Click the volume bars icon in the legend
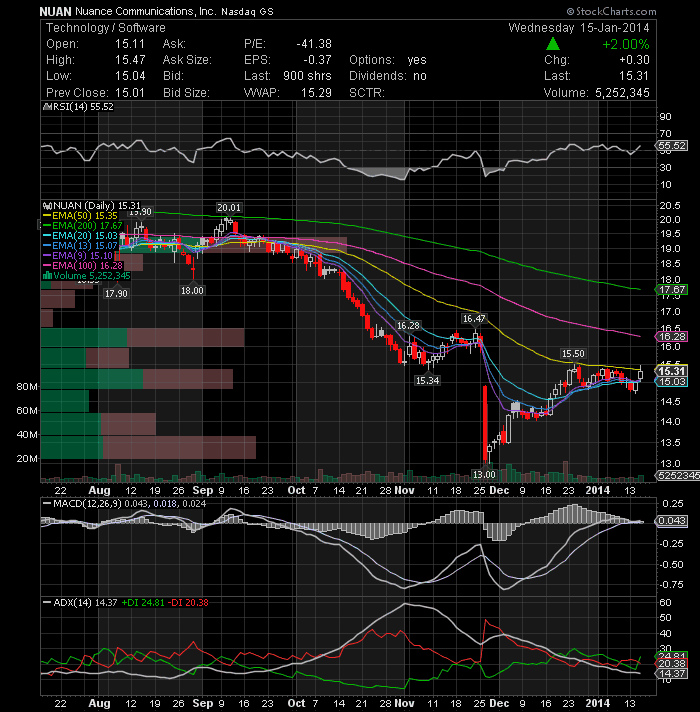The image size is (700, 712). (47, 276)
